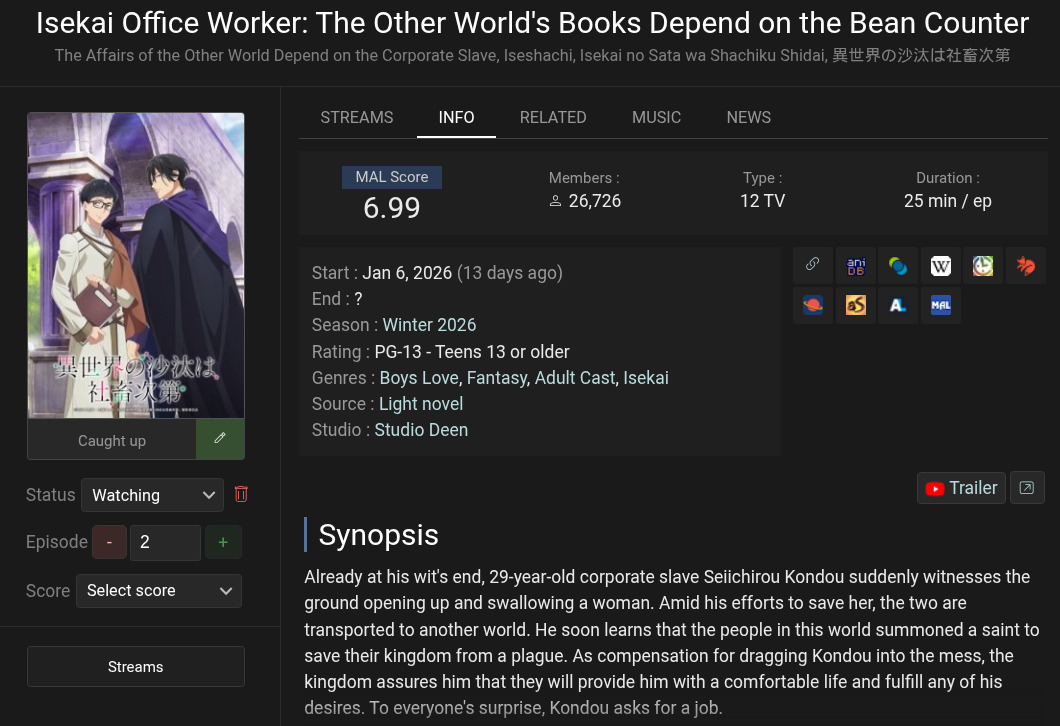The width and height of the screenshot is (1060, 726).
Task: Open the AniList AL icon
Action: 898,306
